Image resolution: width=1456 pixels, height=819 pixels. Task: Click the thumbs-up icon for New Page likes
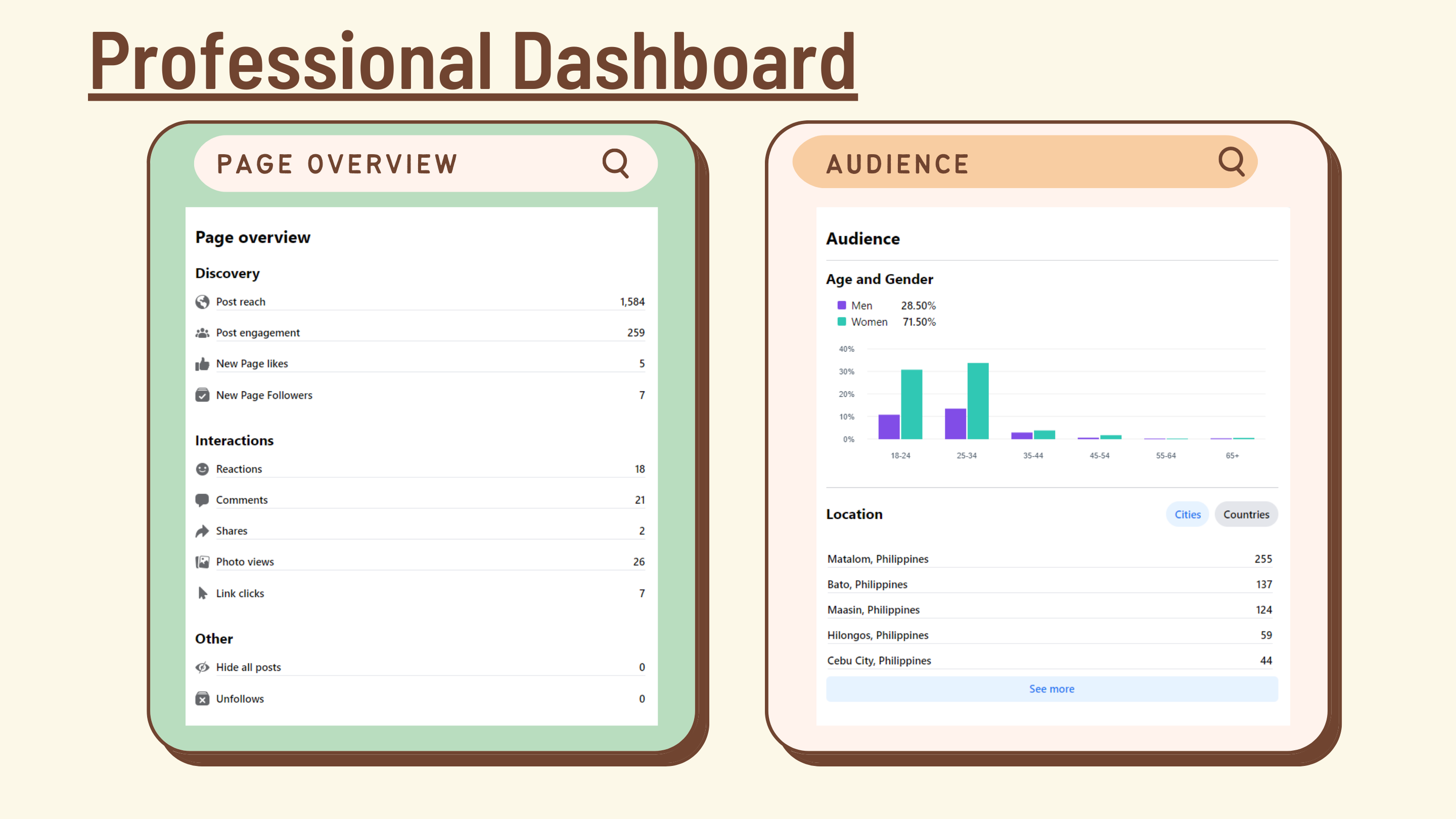[x=202, y=364]
